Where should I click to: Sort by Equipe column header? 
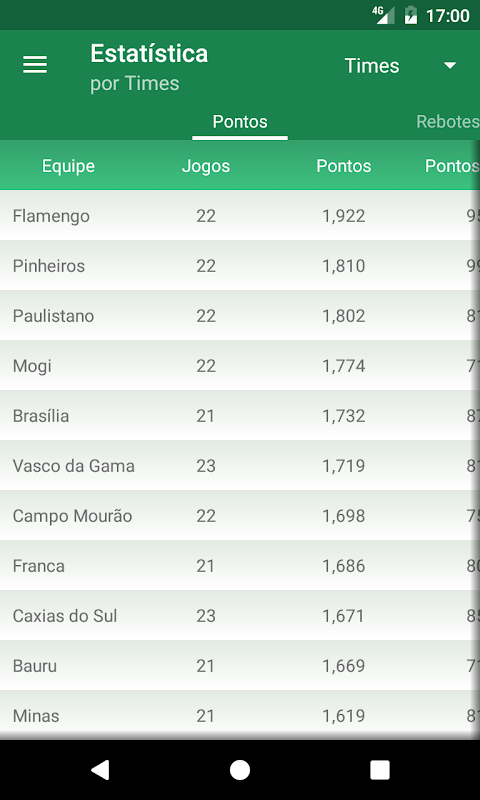[x=68, y=166]
